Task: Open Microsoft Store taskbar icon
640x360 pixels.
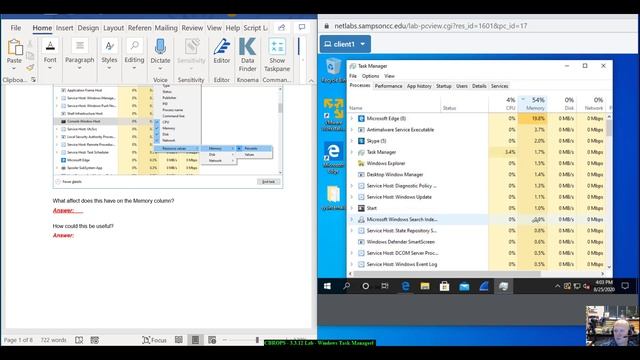Action: 444,286
